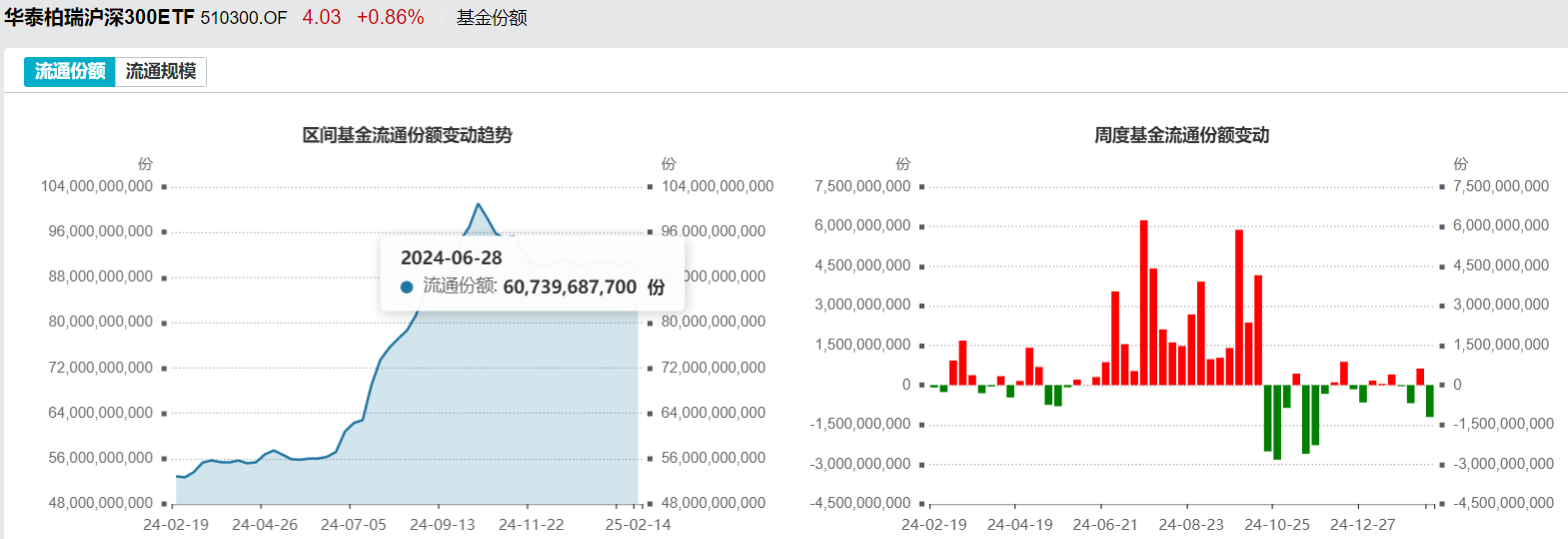This screenshot has width=1568, height=539.
Task: Click the tooltip date 2024-06-28
Action: [451, 258]
